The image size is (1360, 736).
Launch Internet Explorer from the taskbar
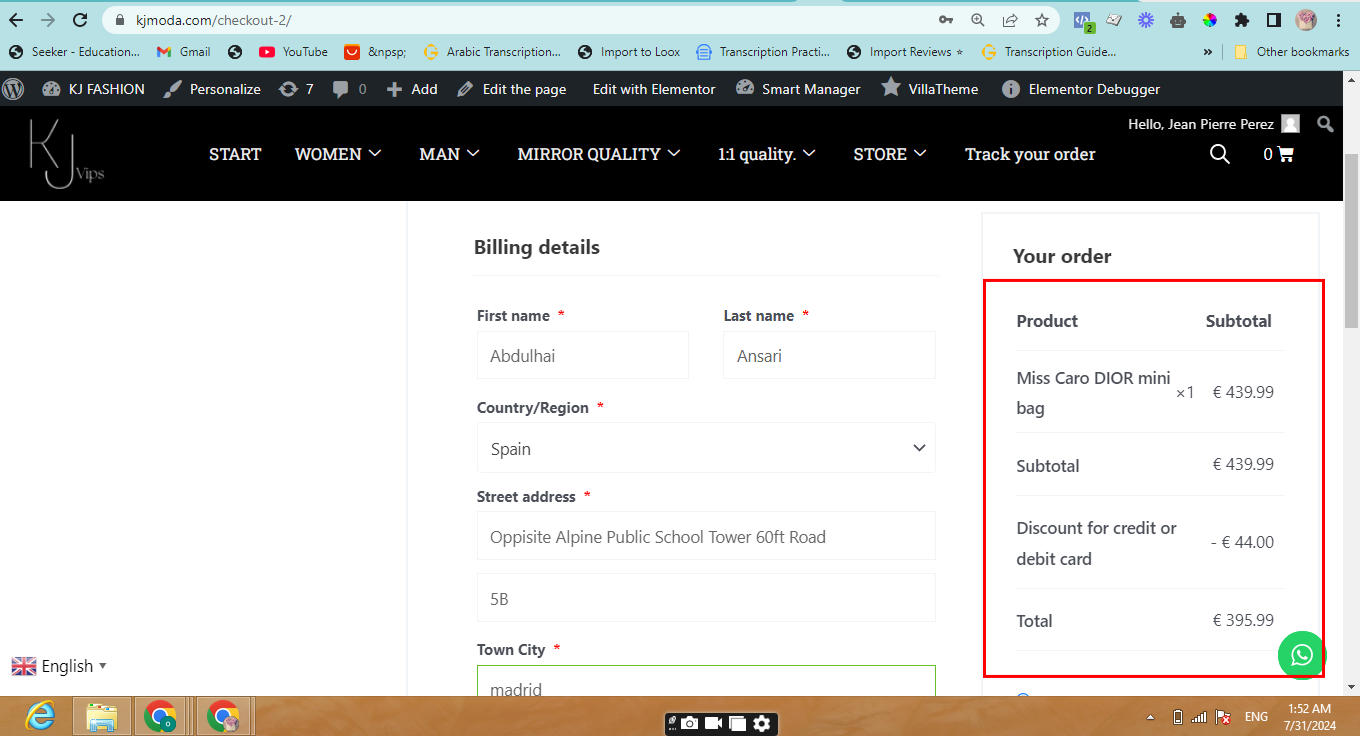(40, 716)
